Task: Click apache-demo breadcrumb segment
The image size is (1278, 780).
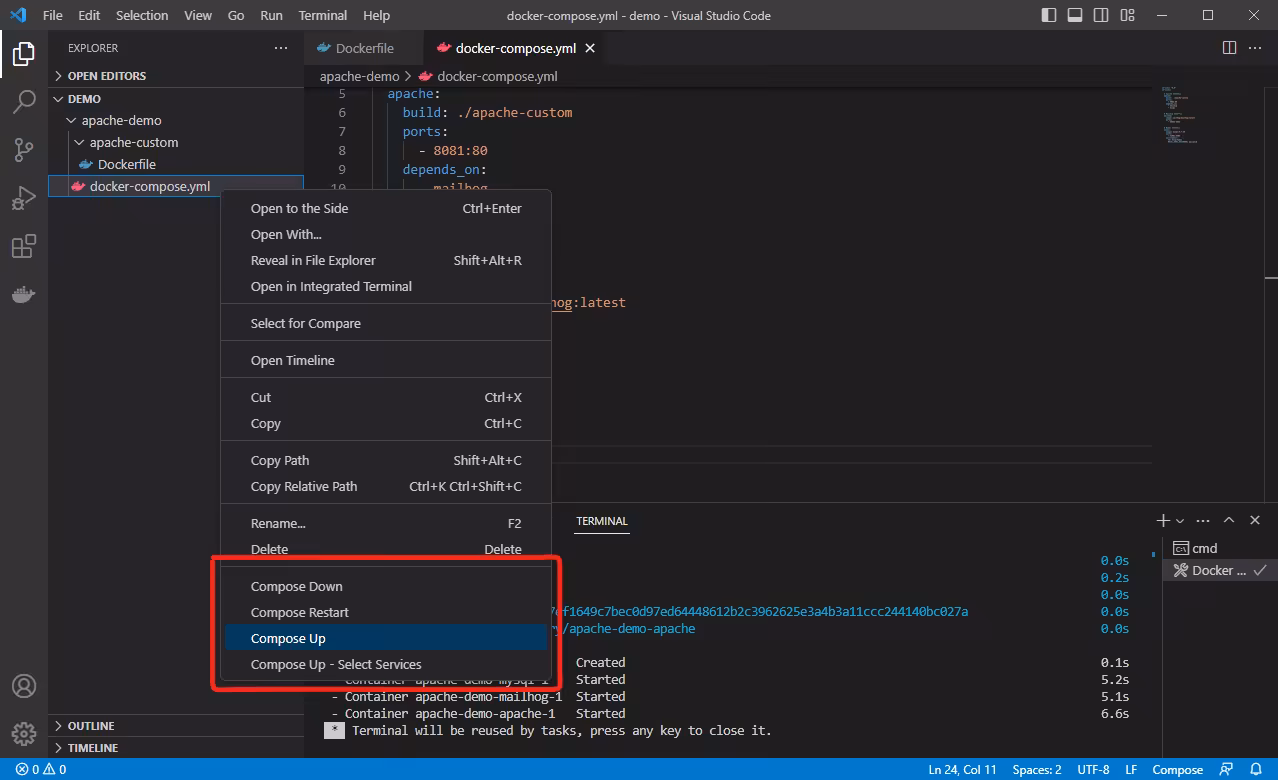Action: [x=359, y=76]
